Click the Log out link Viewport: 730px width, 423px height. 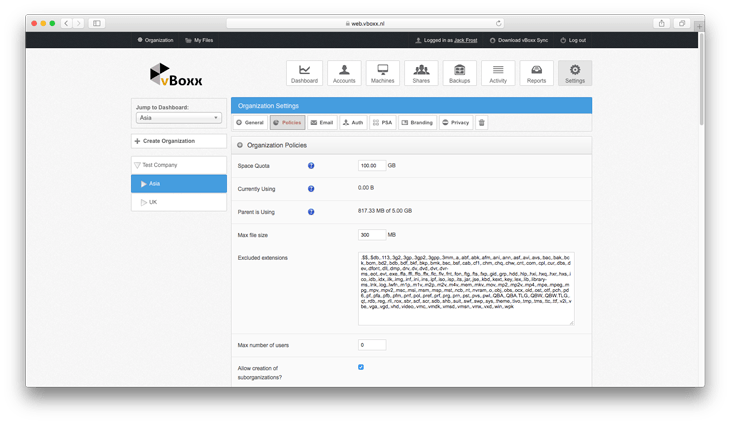[573, 40]
